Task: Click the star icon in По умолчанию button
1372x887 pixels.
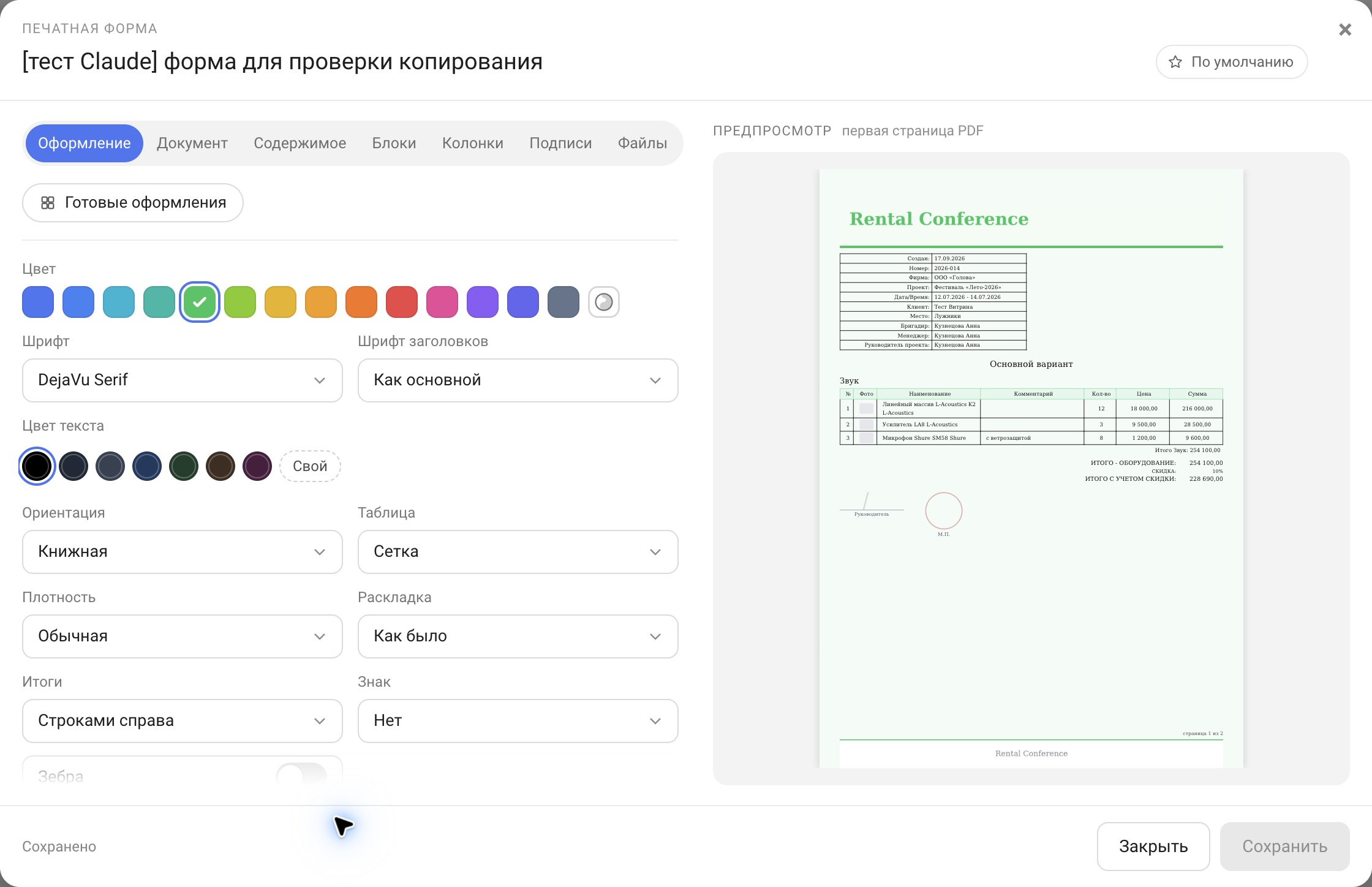Action: [1175, 62]
